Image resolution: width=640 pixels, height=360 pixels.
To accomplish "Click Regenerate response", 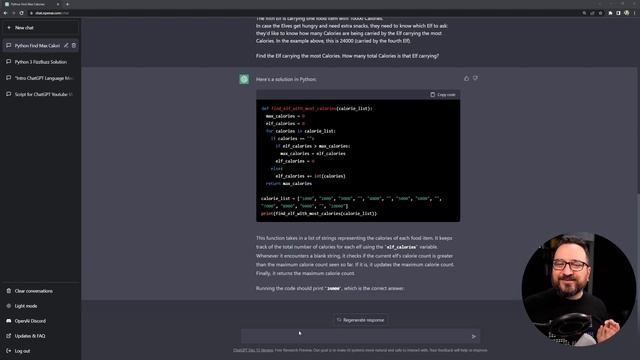I will 360,320.
